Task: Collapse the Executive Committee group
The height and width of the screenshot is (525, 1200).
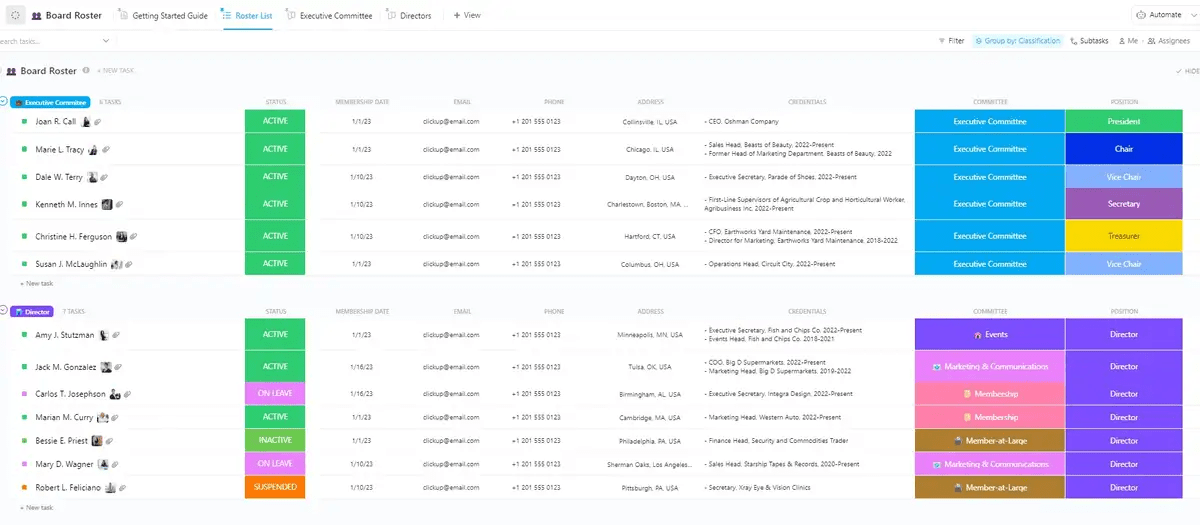Action: pyautogui.click(x=4, y=102)
